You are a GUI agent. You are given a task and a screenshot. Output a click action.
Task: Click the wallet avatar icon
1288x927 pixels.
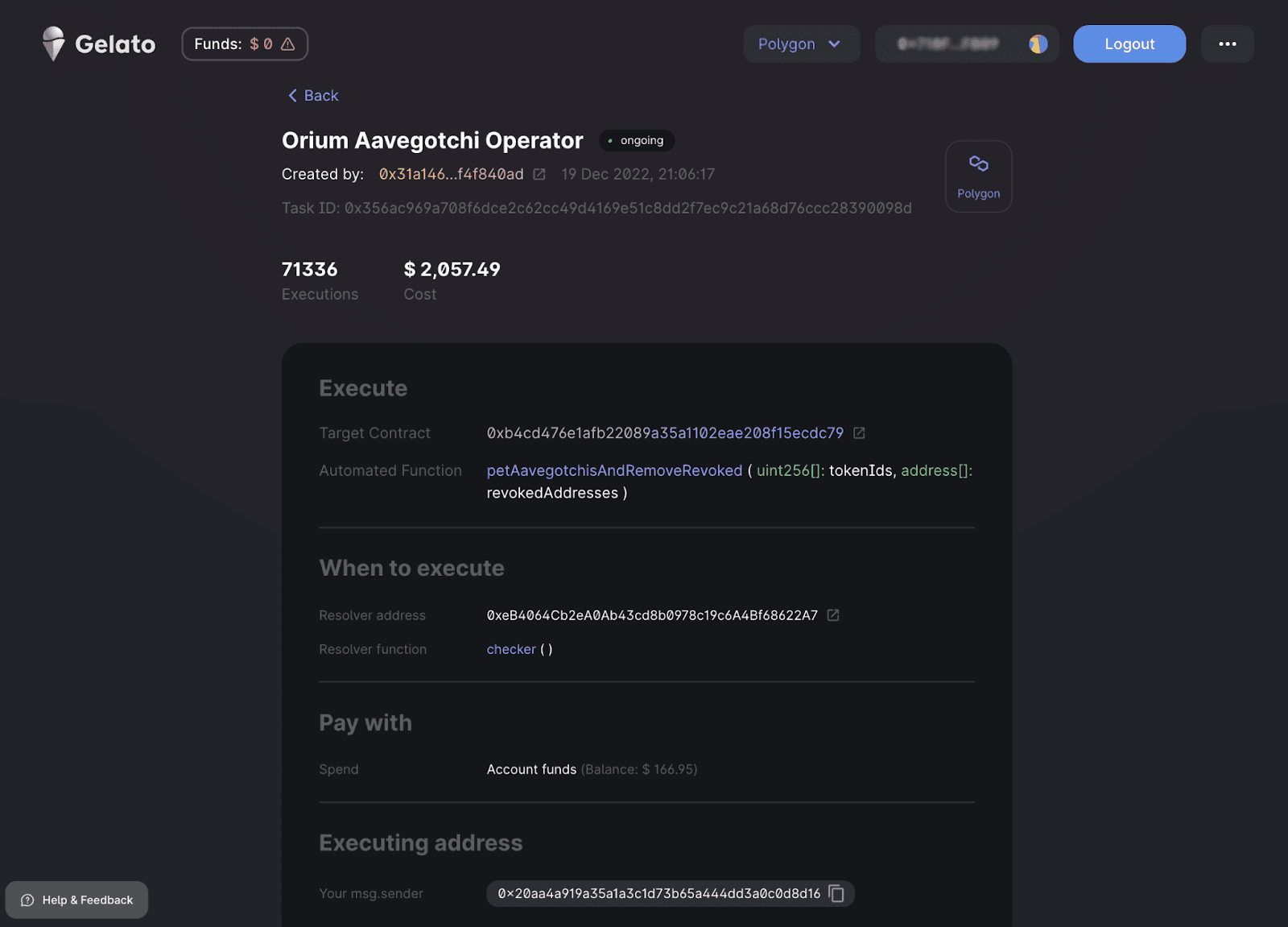click(x=1038, y=44)
